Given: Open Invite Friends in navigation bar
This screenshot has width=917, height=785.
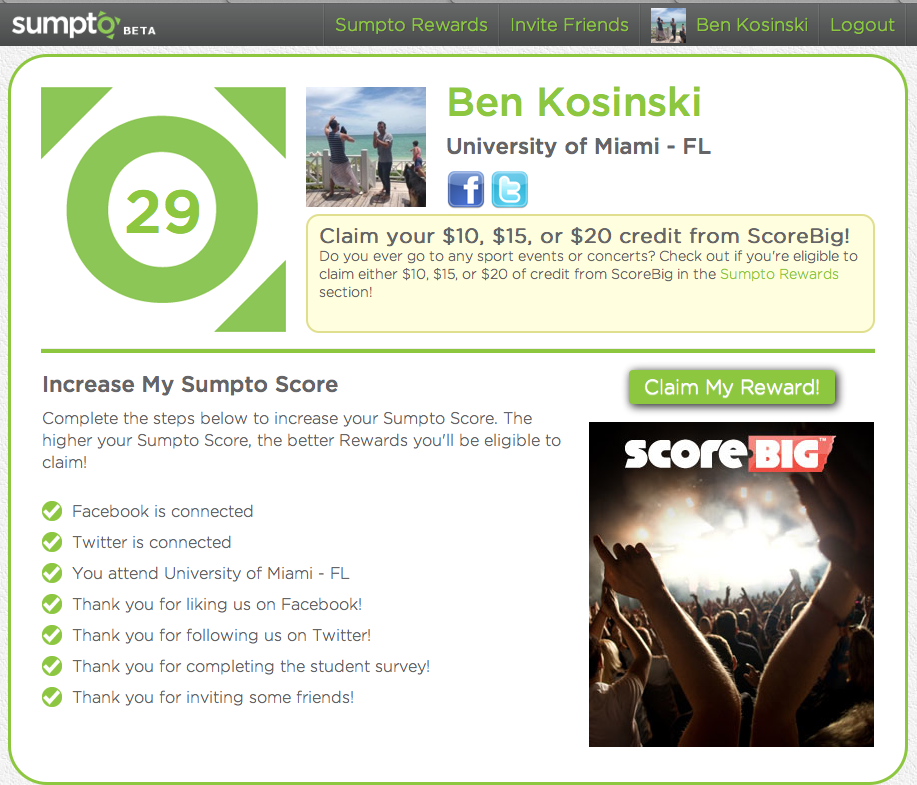Looking at the screenshot, I should point(569,25).
